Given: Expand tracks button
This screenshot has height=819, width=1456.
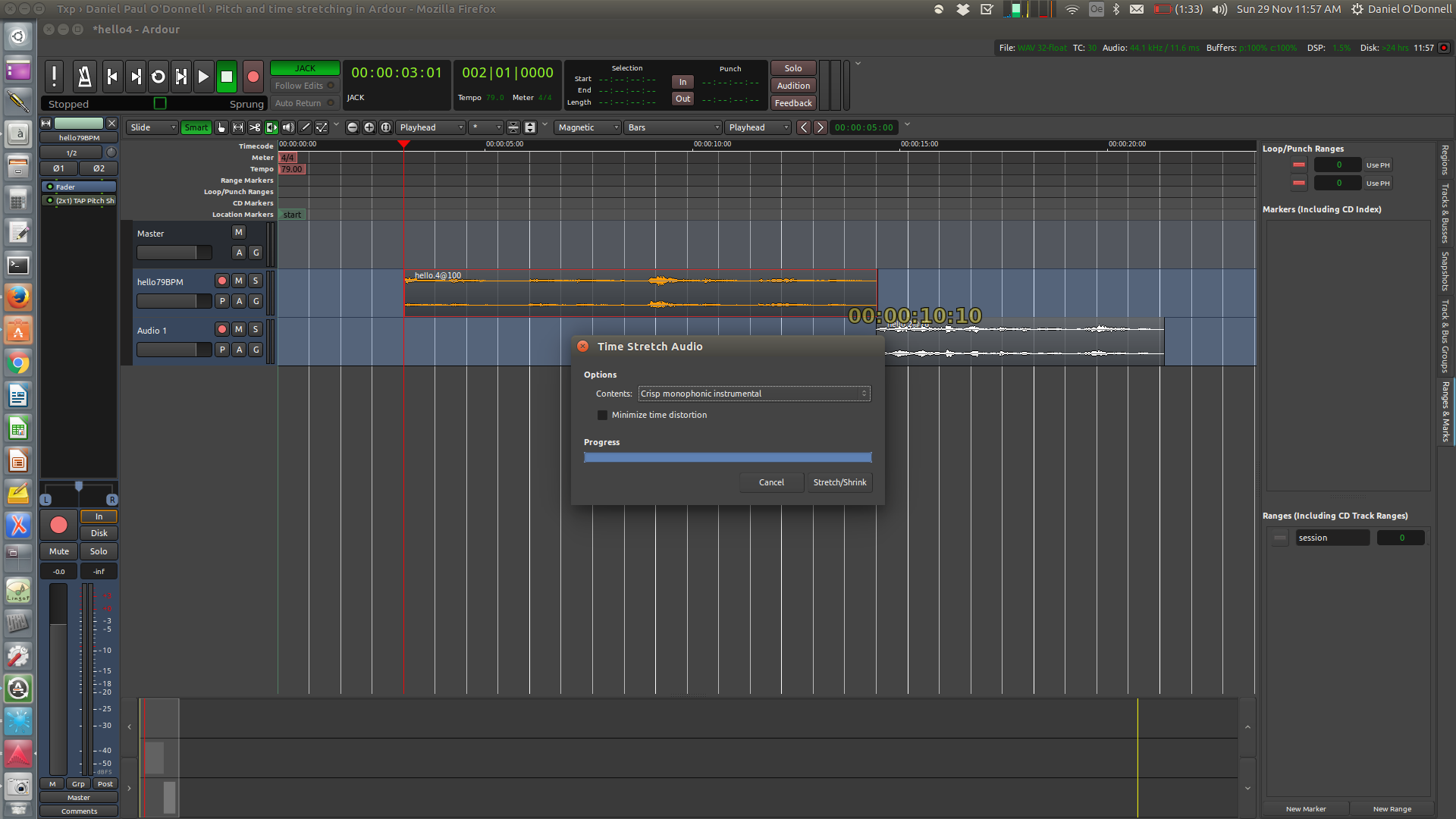Looking at the screenshot, I should coord(530,127).
